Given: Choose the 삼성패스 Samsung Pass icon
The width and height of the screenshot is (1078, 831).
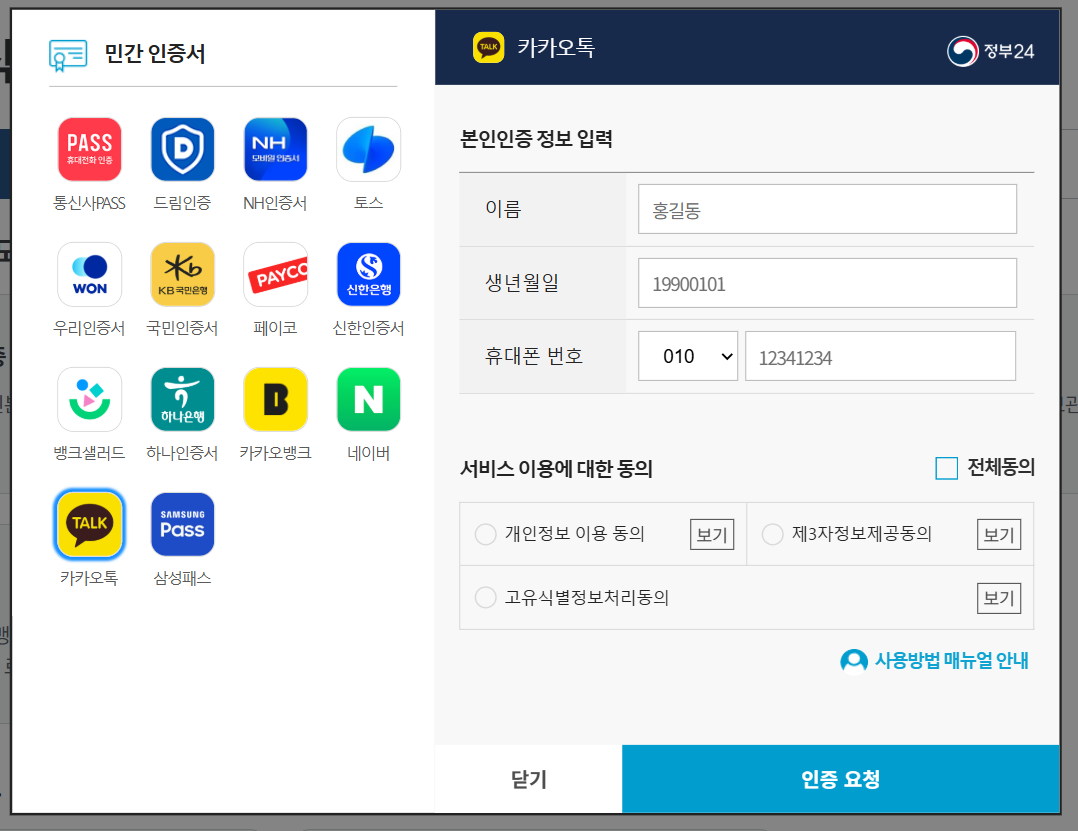Looking at the screenshot, I should [182, 524].
